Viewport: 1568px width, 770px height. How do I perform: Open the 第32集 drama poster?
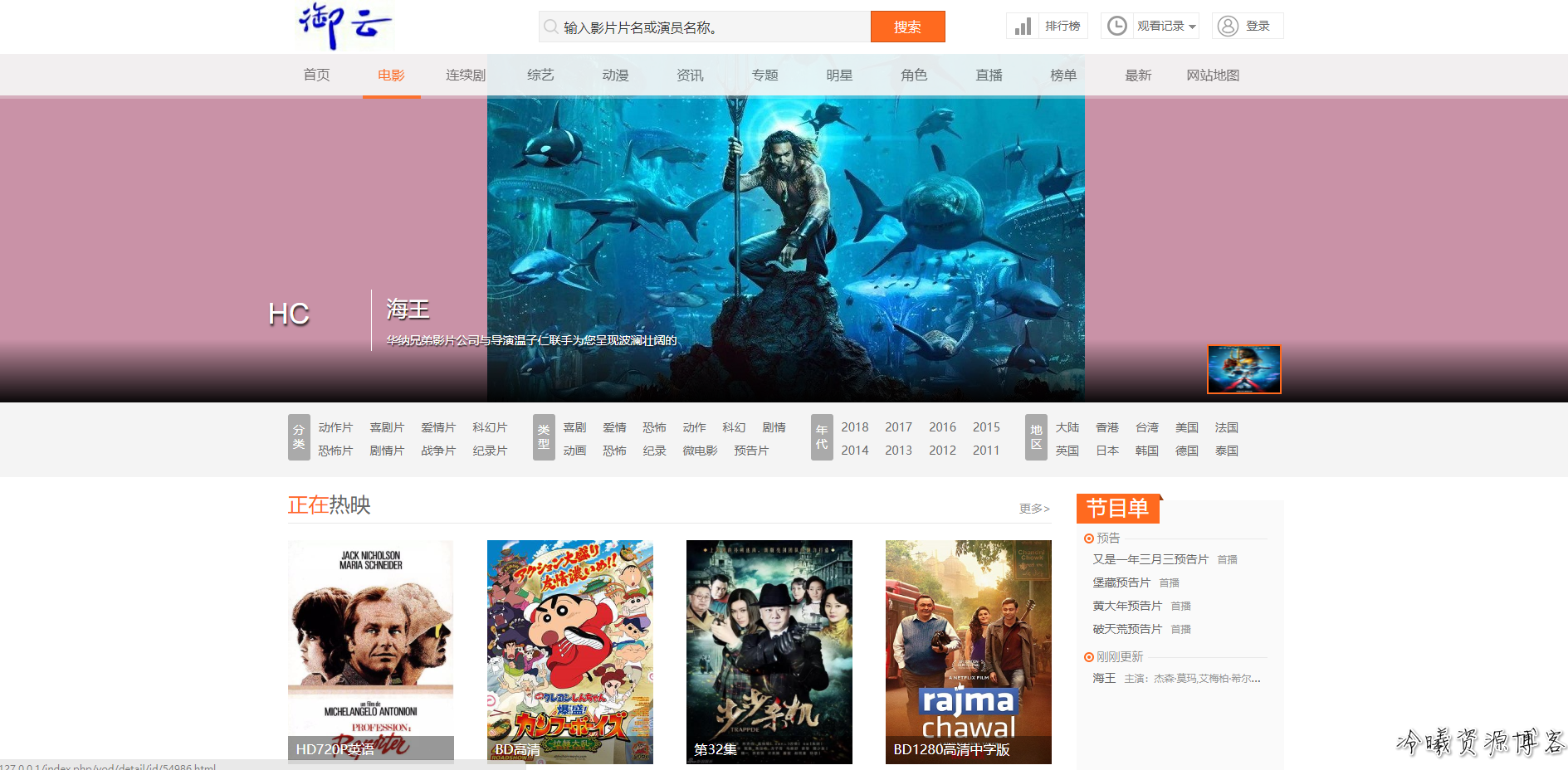[x=769, y=651]
